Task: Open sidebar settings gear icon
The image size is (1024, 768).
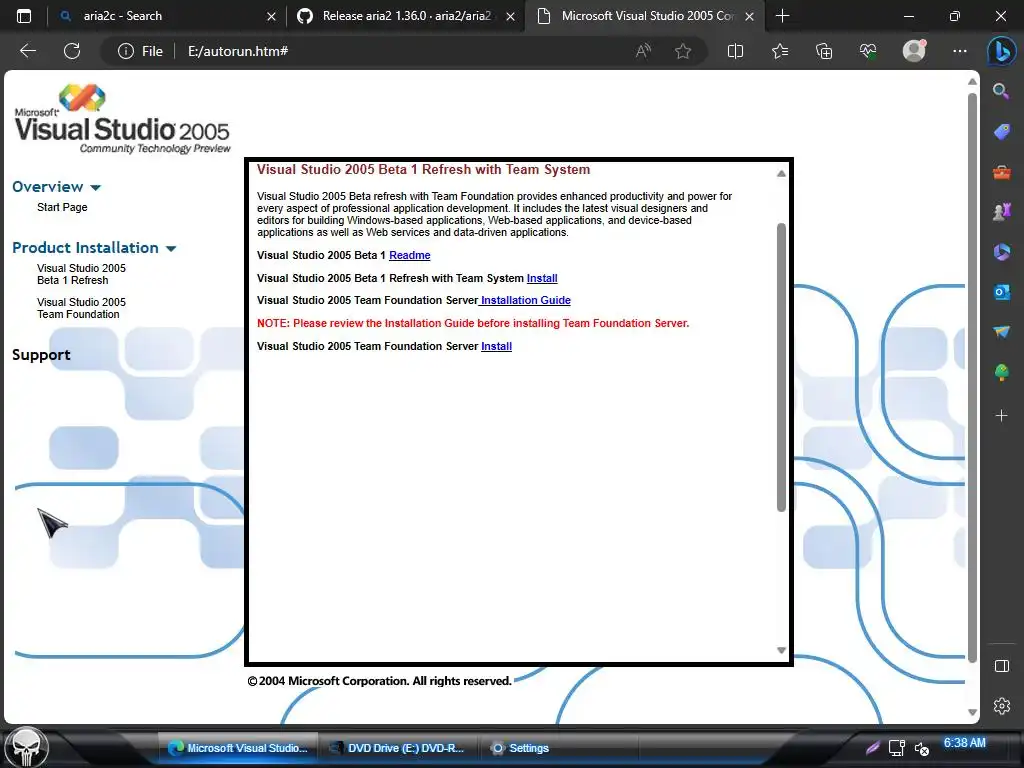Action: point(1001,706)
